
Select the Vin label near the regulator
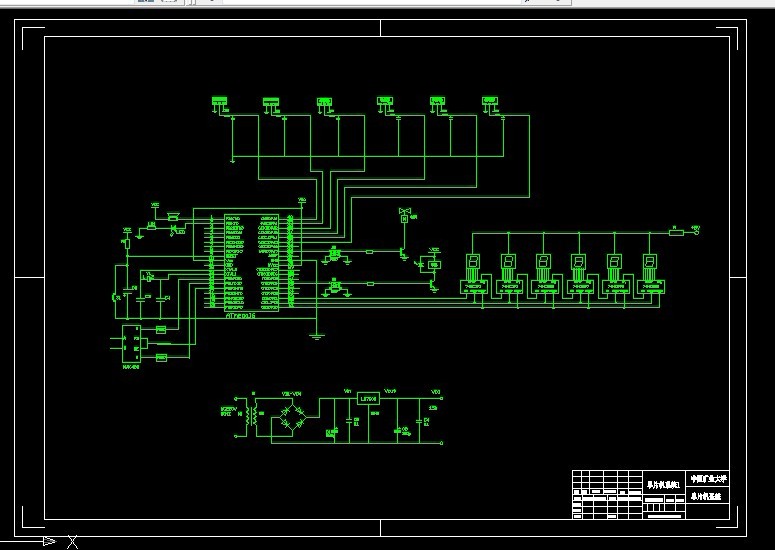coord(347,391)
